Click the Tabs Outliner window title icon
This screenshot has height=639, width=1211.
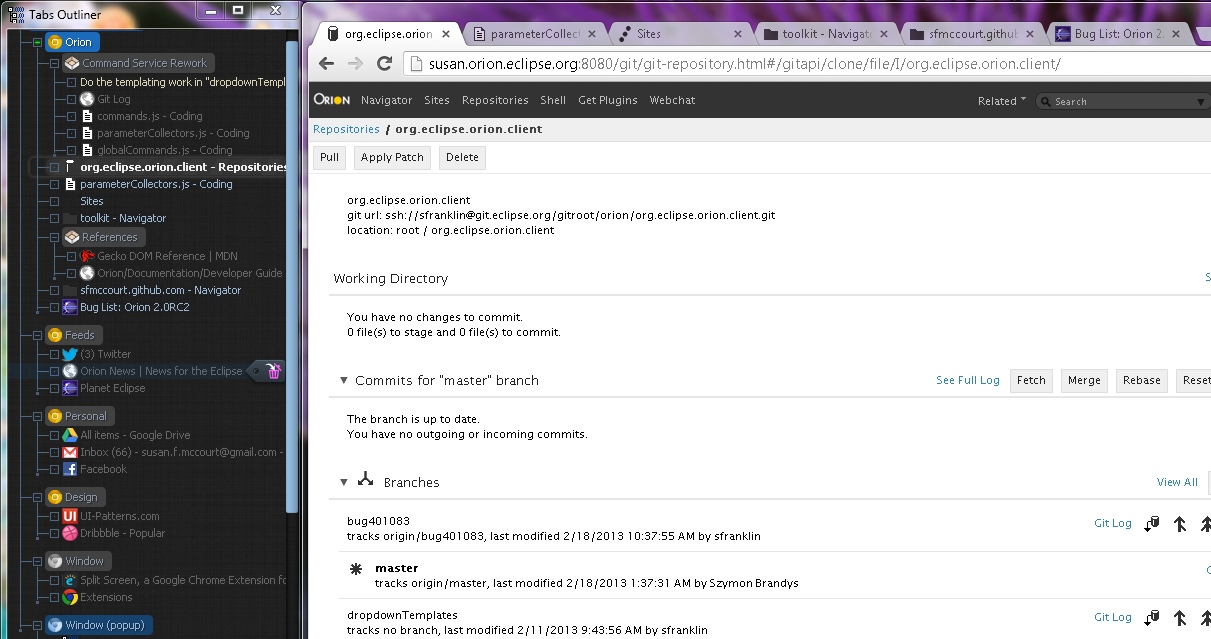tap(16, 15)
